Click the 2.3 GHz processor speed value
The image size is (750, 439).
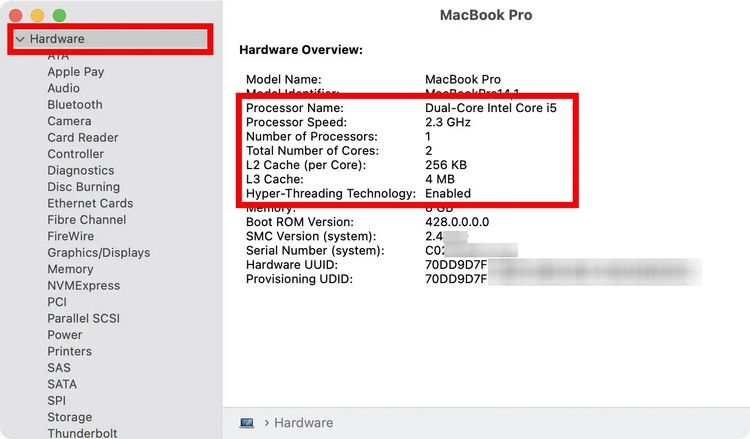click(448, 122)
